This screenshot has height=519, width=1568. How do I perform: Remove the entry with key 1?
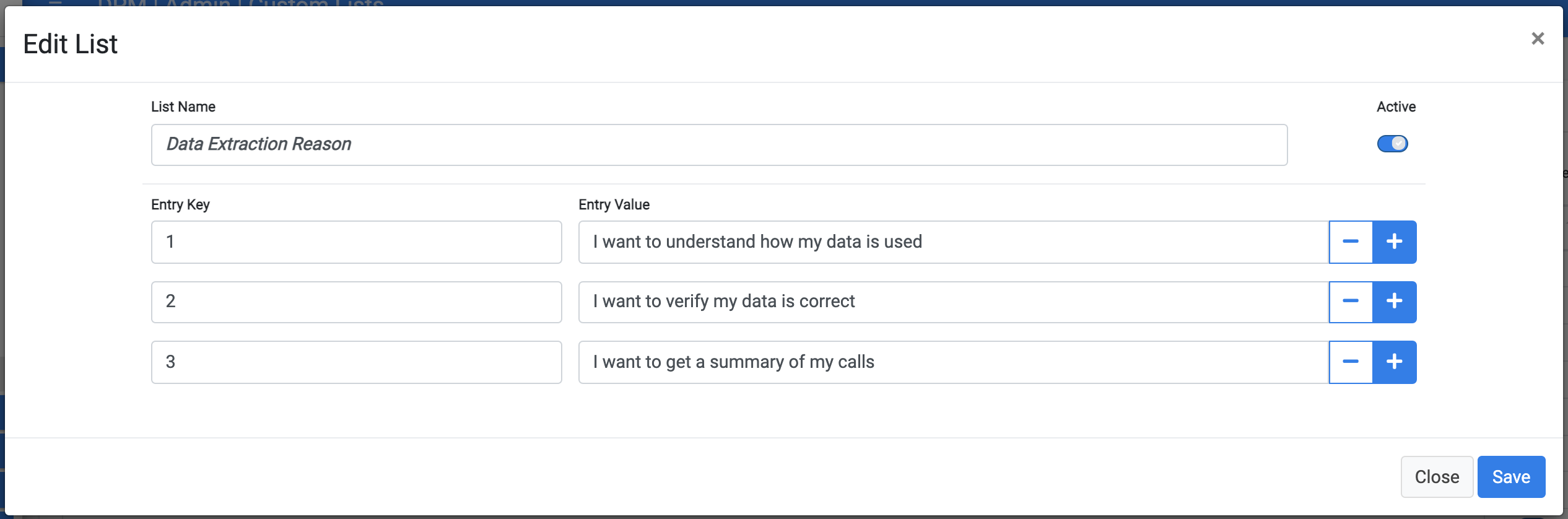1351,242
